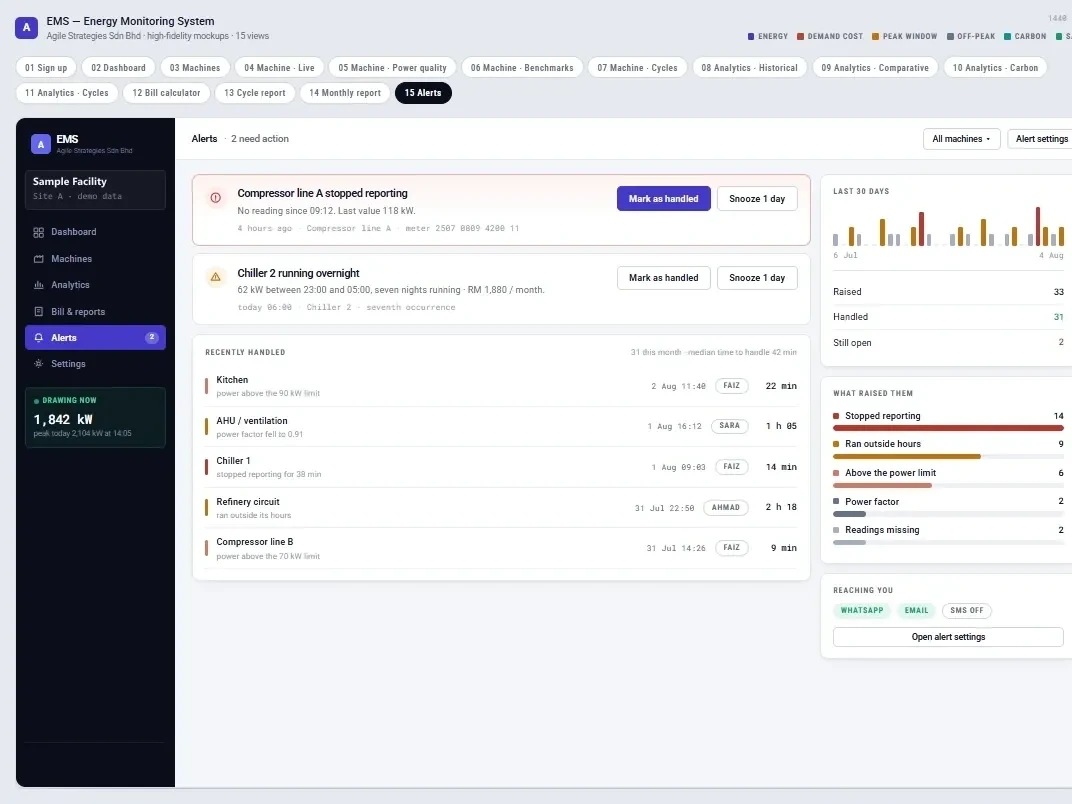
Task: Click the Readings missing cause row
Action: pyautogui.click(x=948, y=535)
